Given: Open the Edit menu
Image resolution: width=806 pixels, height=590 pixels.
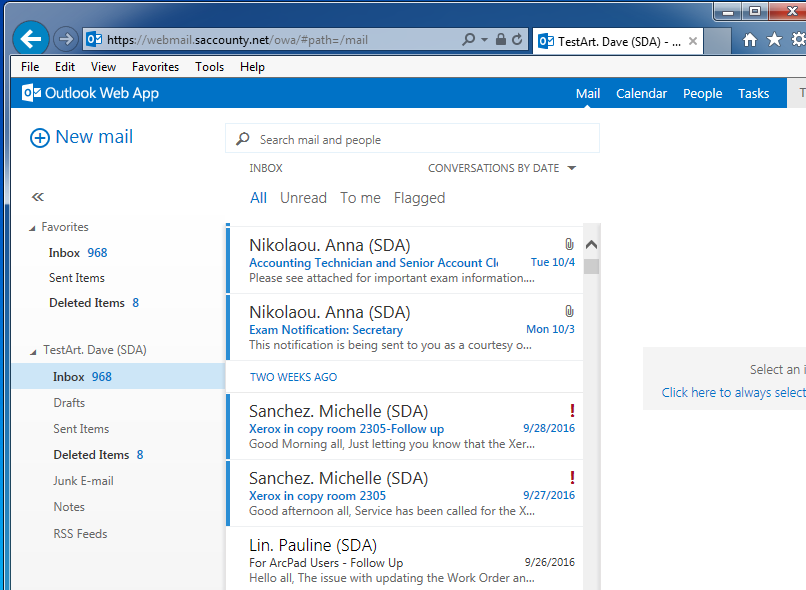Looking at the screenshot, I should pyautogui.click(x=65, y=67).
